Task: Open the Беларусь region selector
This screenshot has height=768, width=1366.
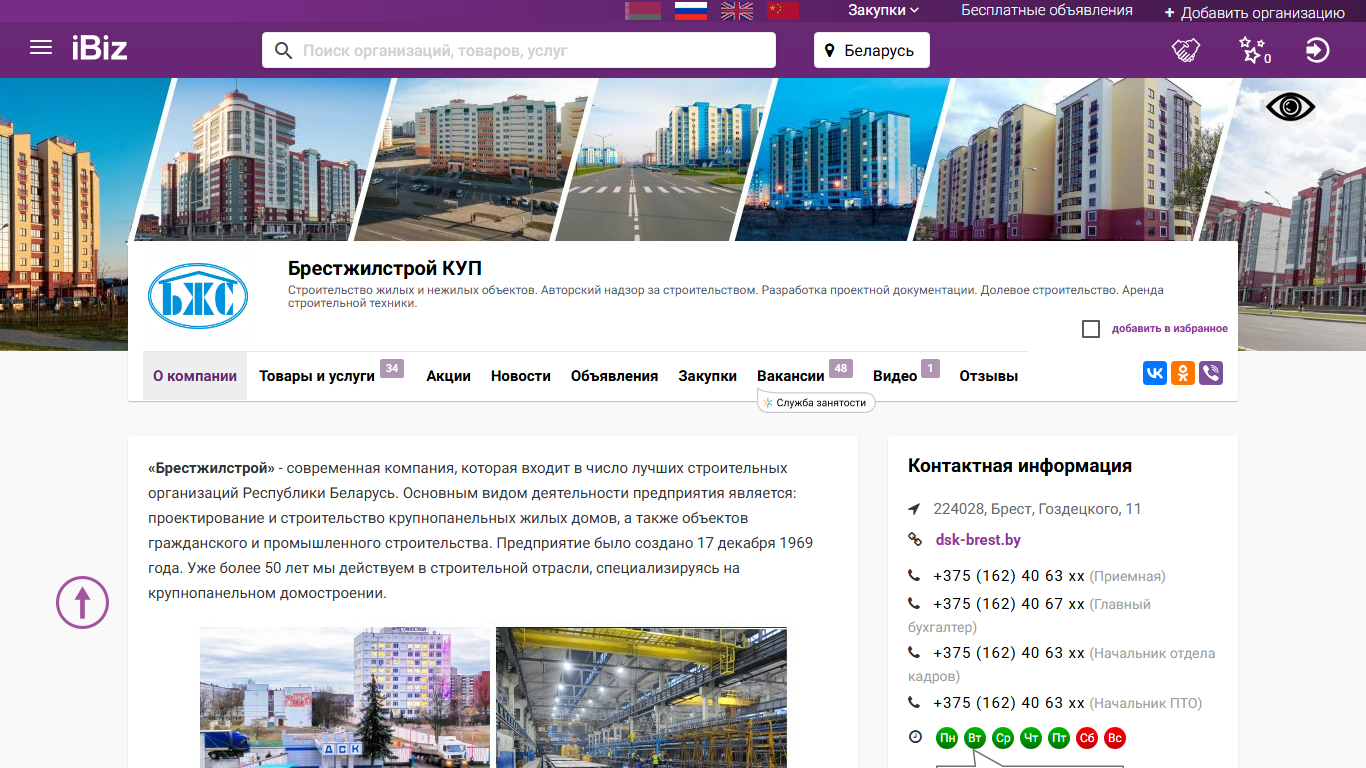Action: point(872,50)
